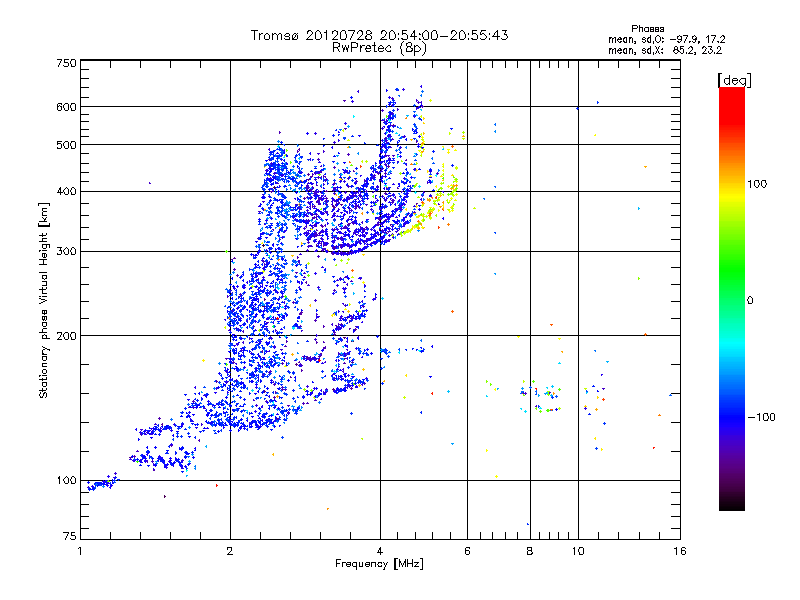The image size is (800, 600).
Task: Click the y-axis "200" tick label
Action: pos(66,336)
